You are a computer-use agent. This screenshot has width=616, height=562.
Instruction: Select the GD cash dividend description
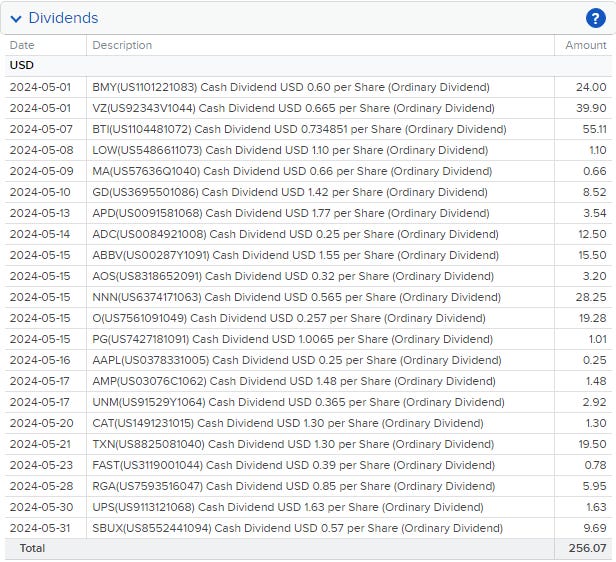290,192
